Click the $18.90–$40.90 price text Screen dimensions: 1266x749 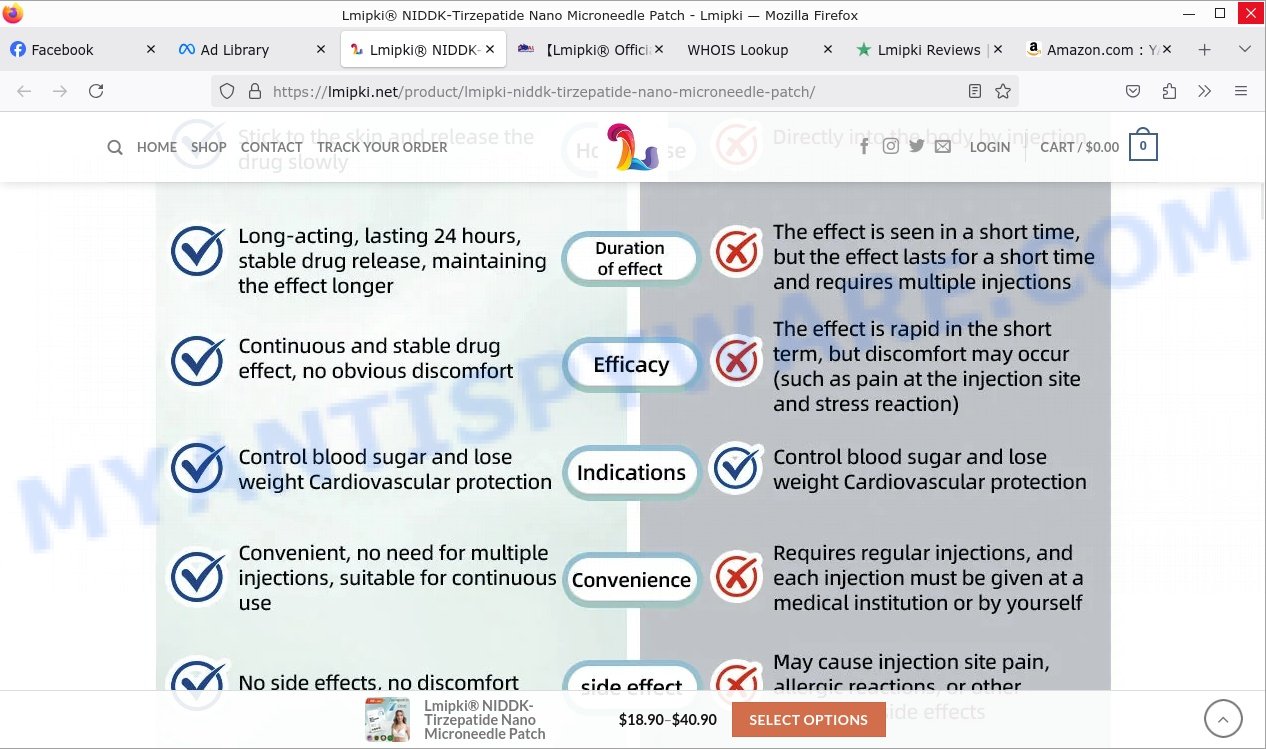tap(668, 719)
